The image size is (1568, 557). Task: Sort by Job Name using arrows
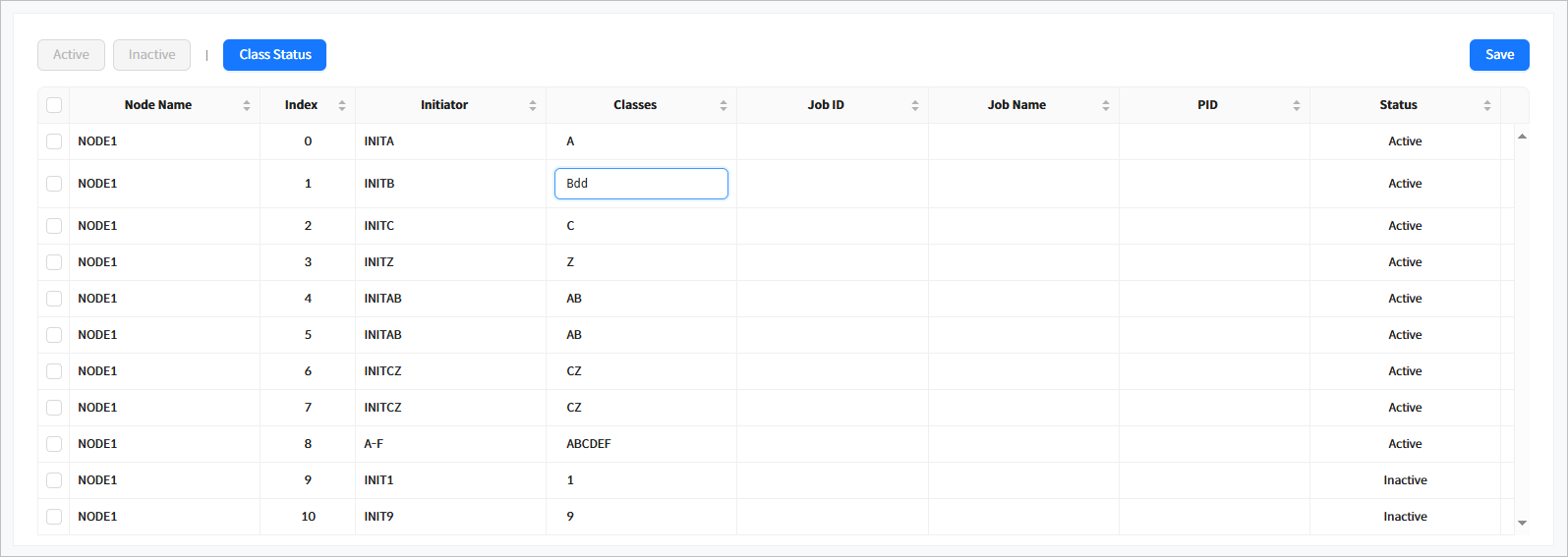(x=1105, y=106)
